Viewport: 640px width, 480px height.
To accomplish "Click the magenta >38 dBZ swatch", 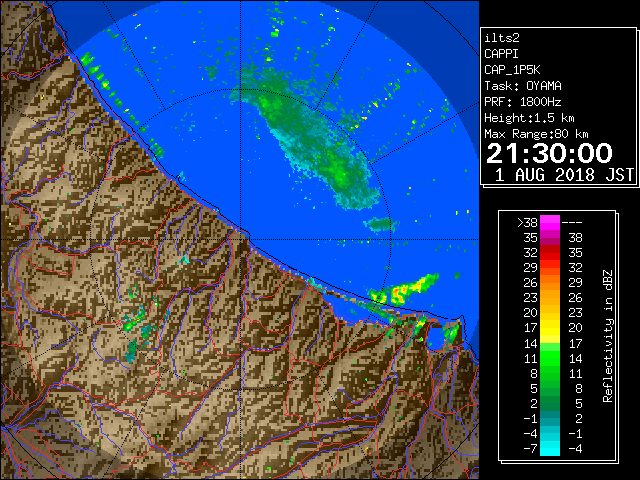I will point(550,222).
